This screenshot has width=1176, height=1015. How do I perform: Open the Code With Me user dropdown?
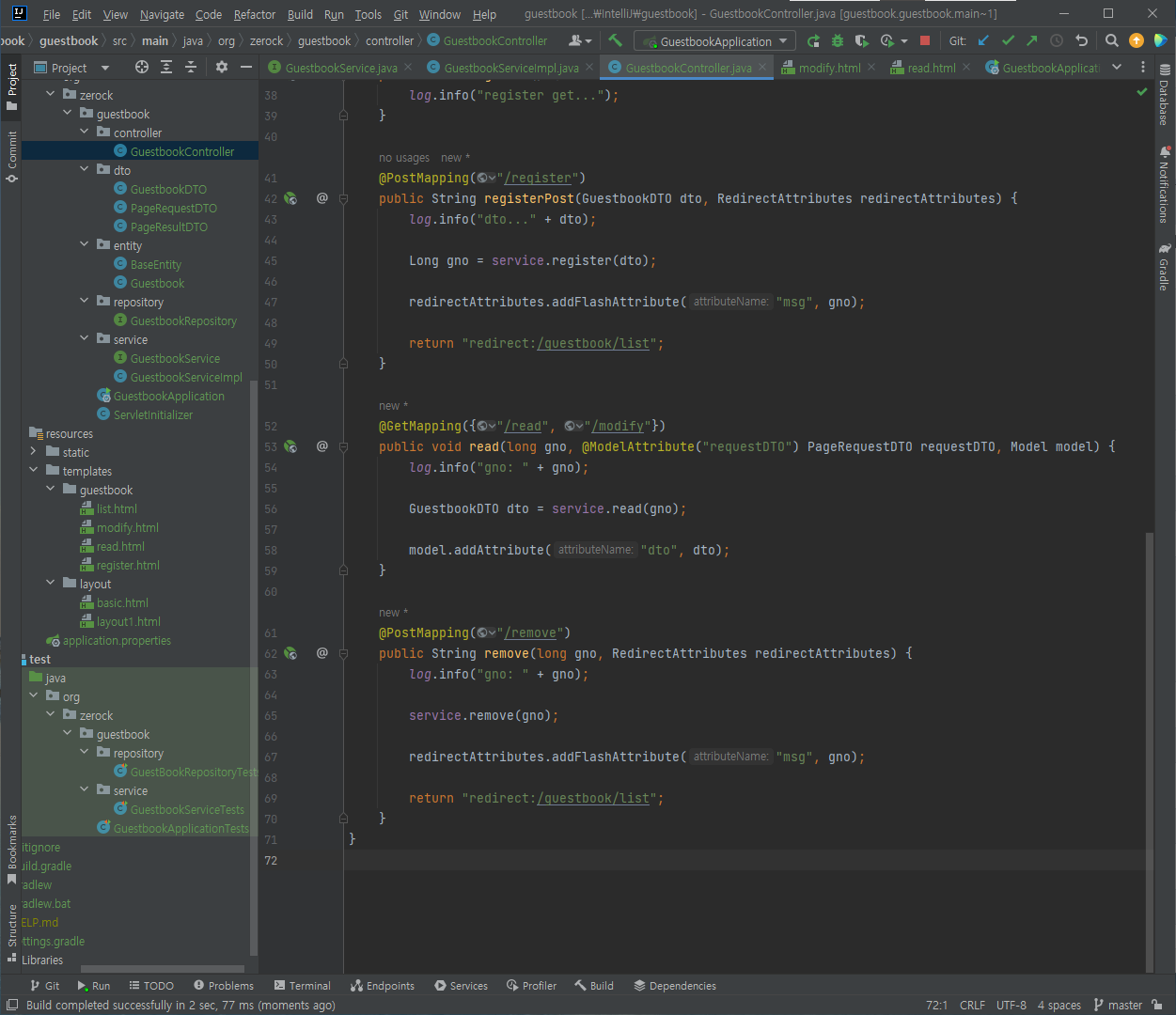pyautogui.click(x=580, y=40)
